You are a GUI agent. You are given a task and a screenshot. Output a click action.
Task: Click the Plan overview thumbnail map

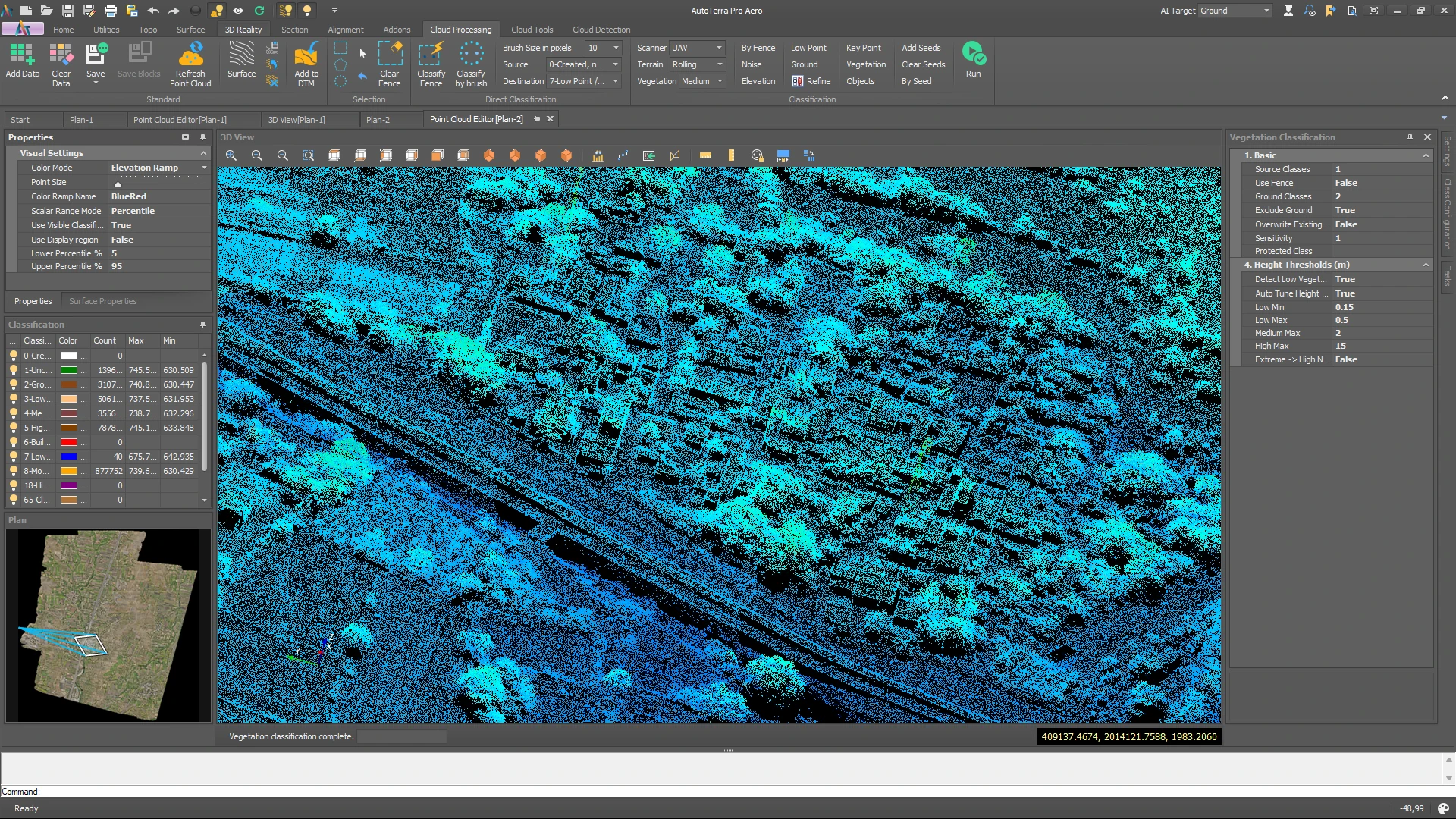click(108, 626)
